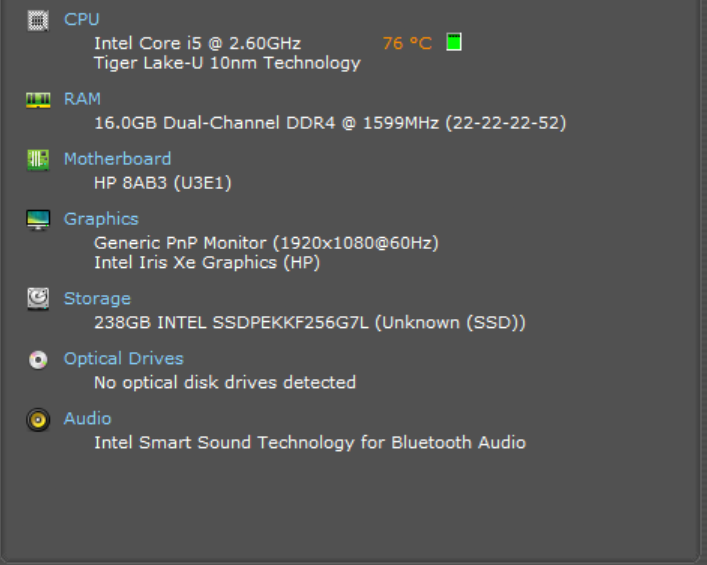The width and height of the screenshot is (707, 565).
Task: Click the green CPU temperature indicator
Action: pyautogui.click(x=454, y=42)
